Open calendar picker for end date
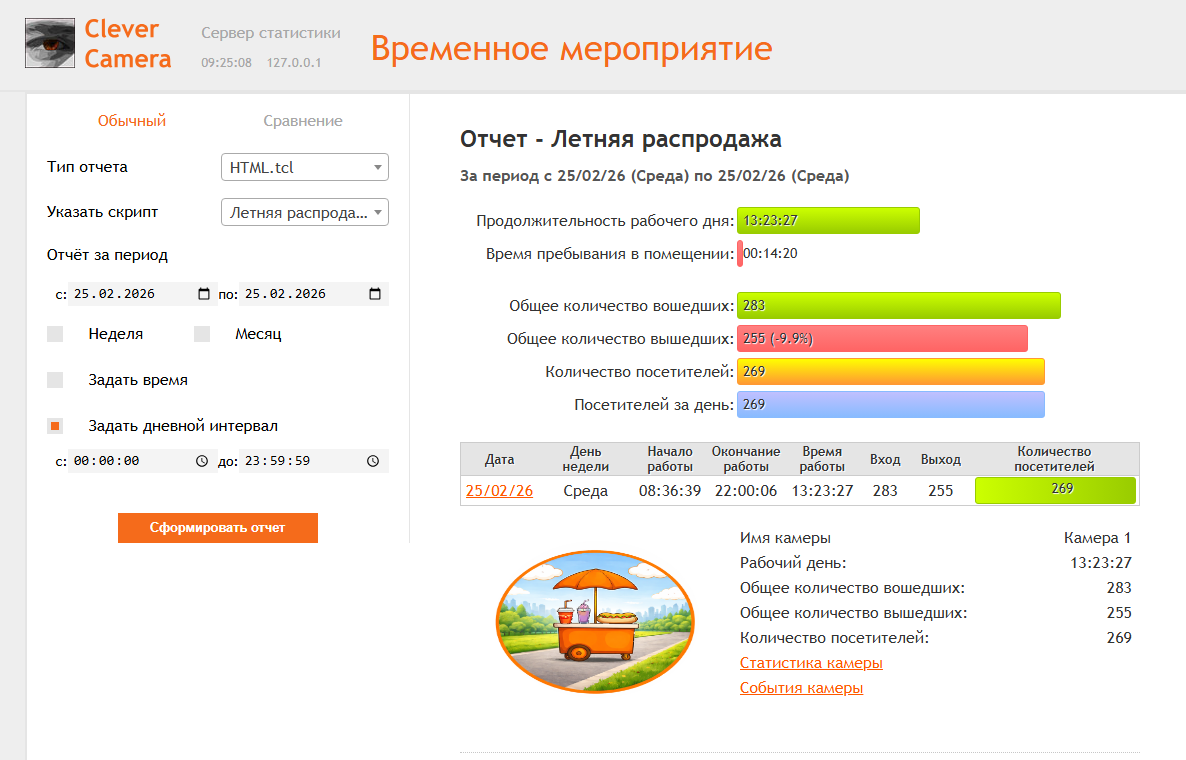Screen dimensions: 1186x760 374,294
